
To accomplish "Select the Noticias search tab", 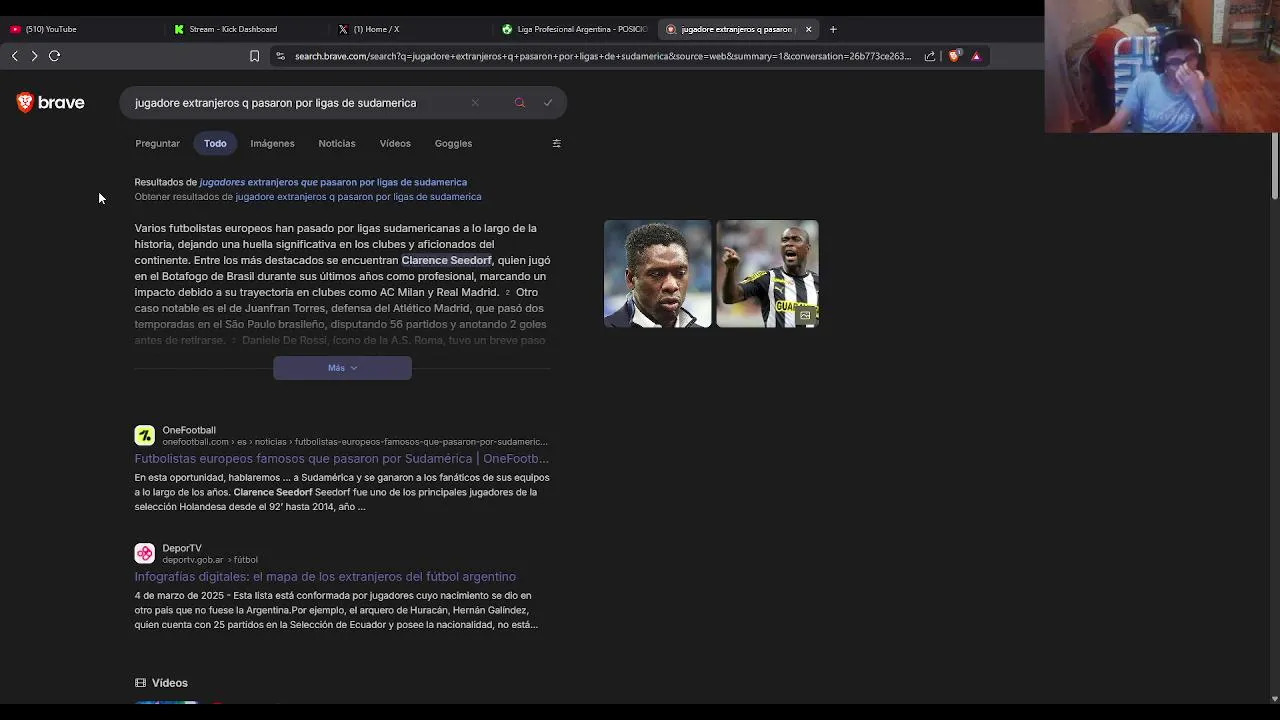I will 337,143.
